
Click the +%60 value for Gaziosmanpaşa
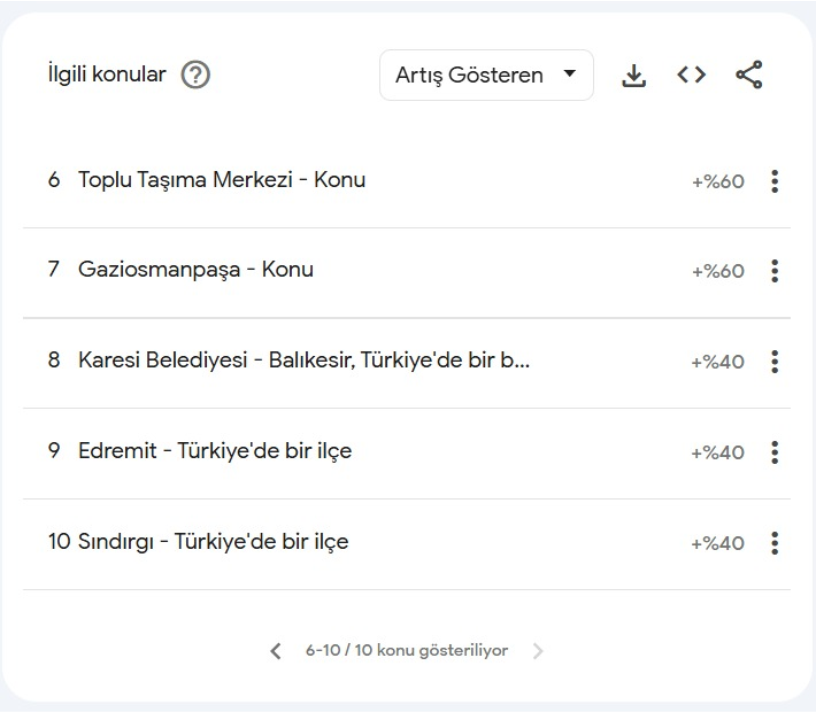(718, 272)
